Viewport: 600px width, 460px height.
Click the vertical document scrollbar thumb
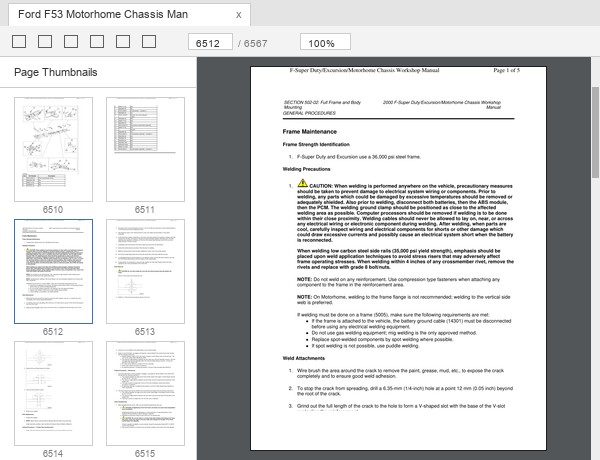(595, 132)
